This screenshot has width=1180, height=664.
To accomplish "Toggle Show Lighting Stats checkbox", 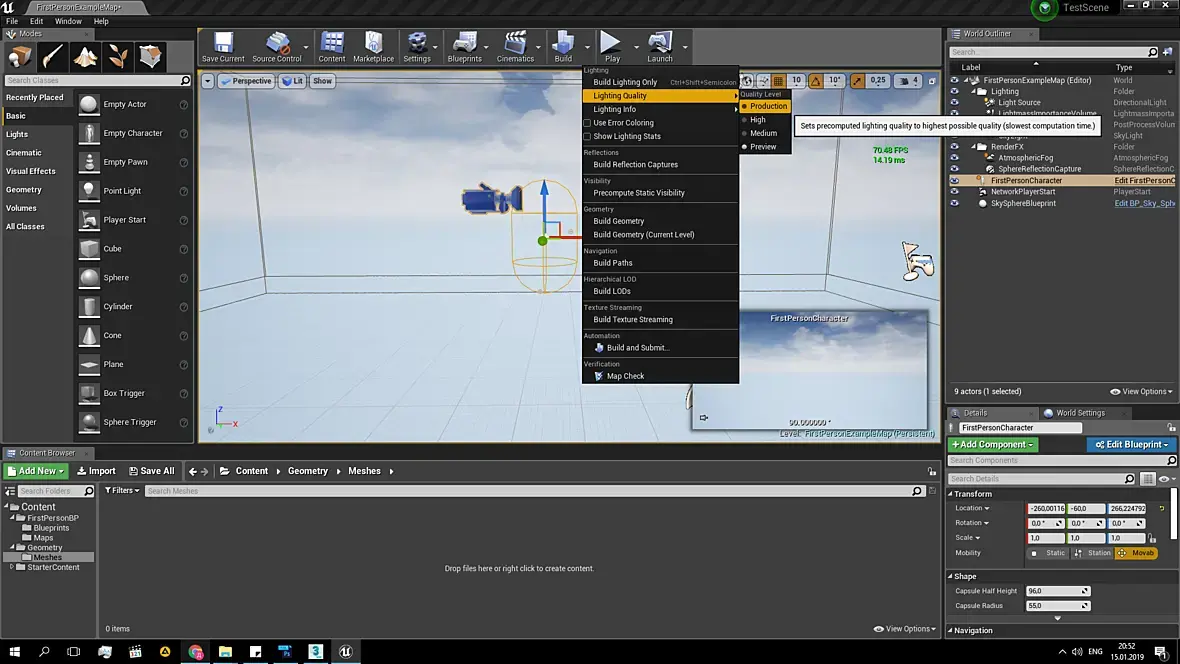I will (587, 137).
